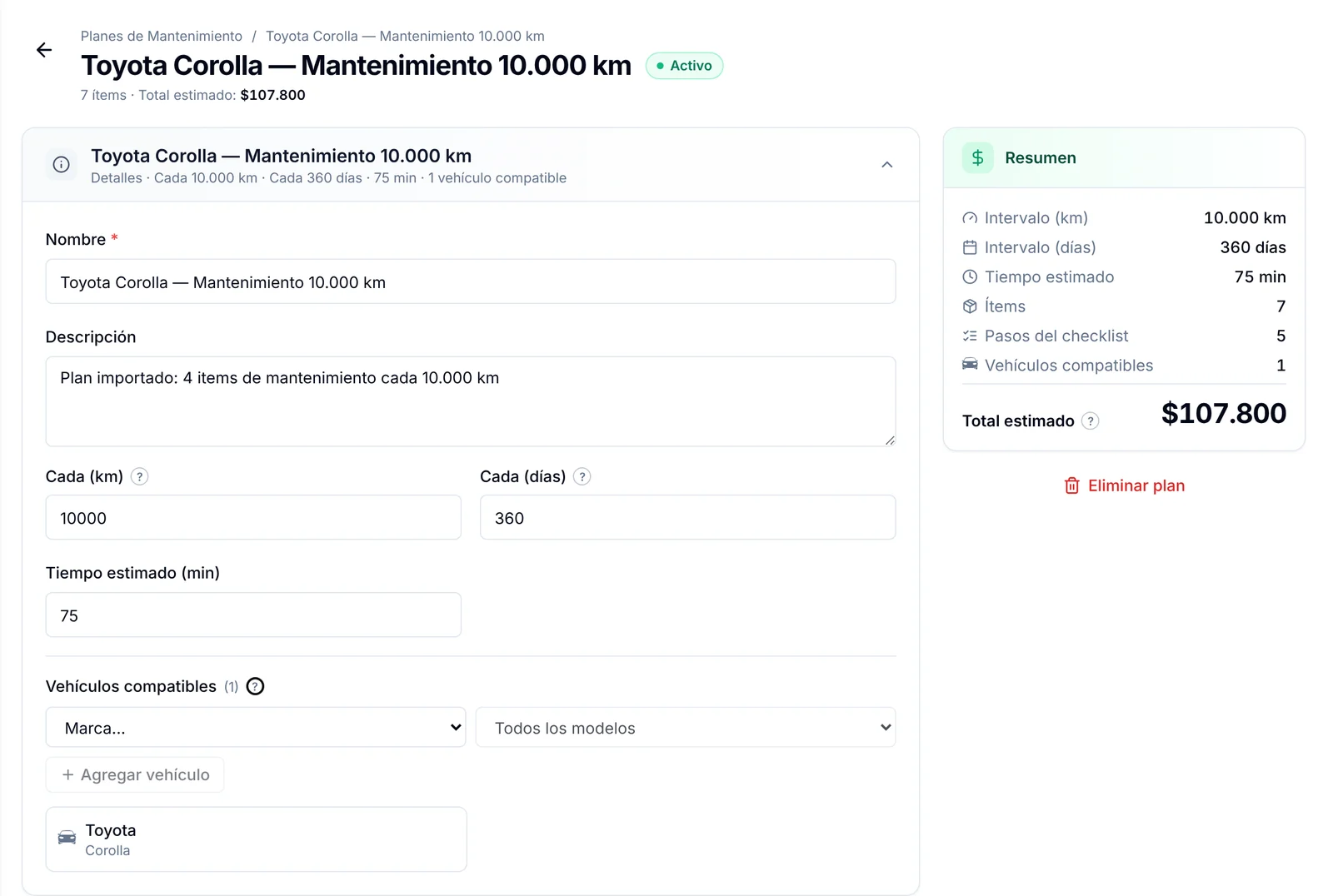This screenshot has height=896, width=1333.
Task: Show help for Cada (km)
Action: 140,476
